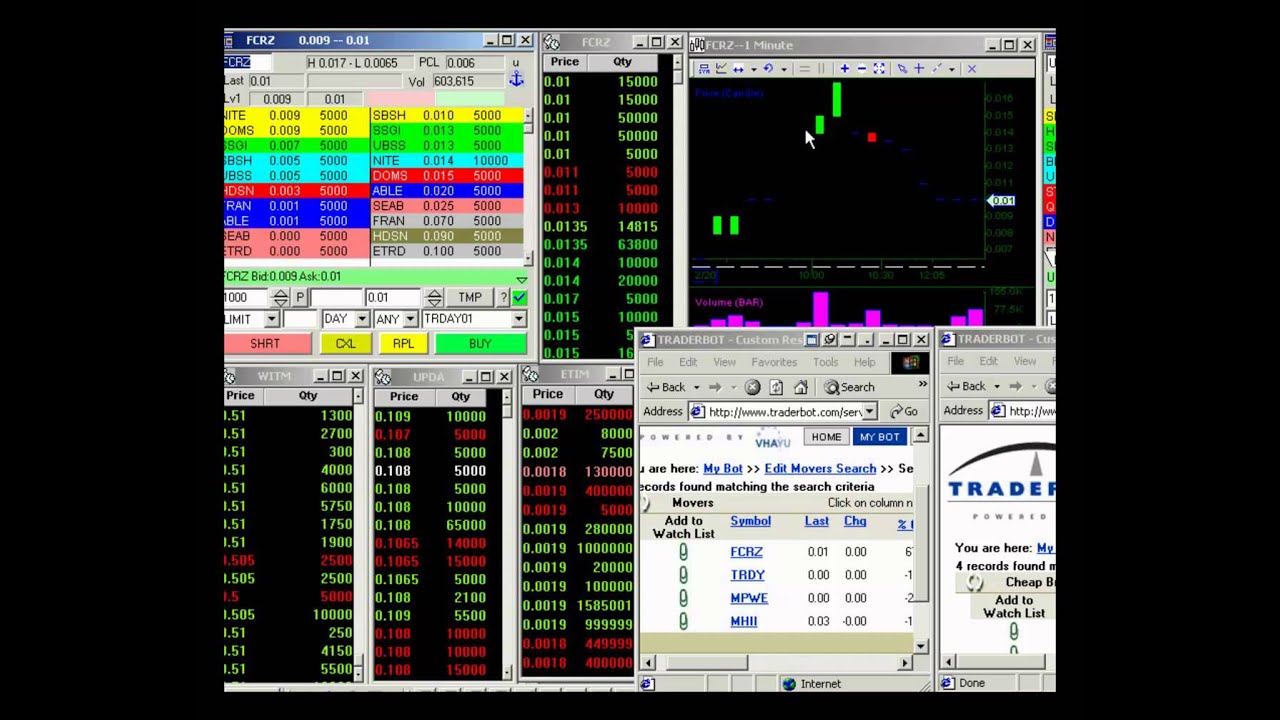Screen dimensions: 1280x720
Task: Click the horizontal scrollbar of the Movers page
Action: click(776, 663)
